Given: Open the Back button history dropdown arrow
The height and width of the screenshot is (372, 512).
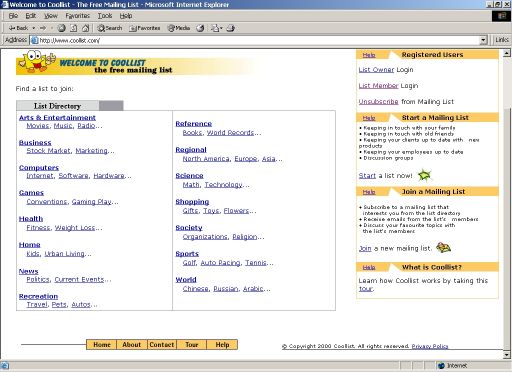Looking at the screenshot, I should (34, 28).
